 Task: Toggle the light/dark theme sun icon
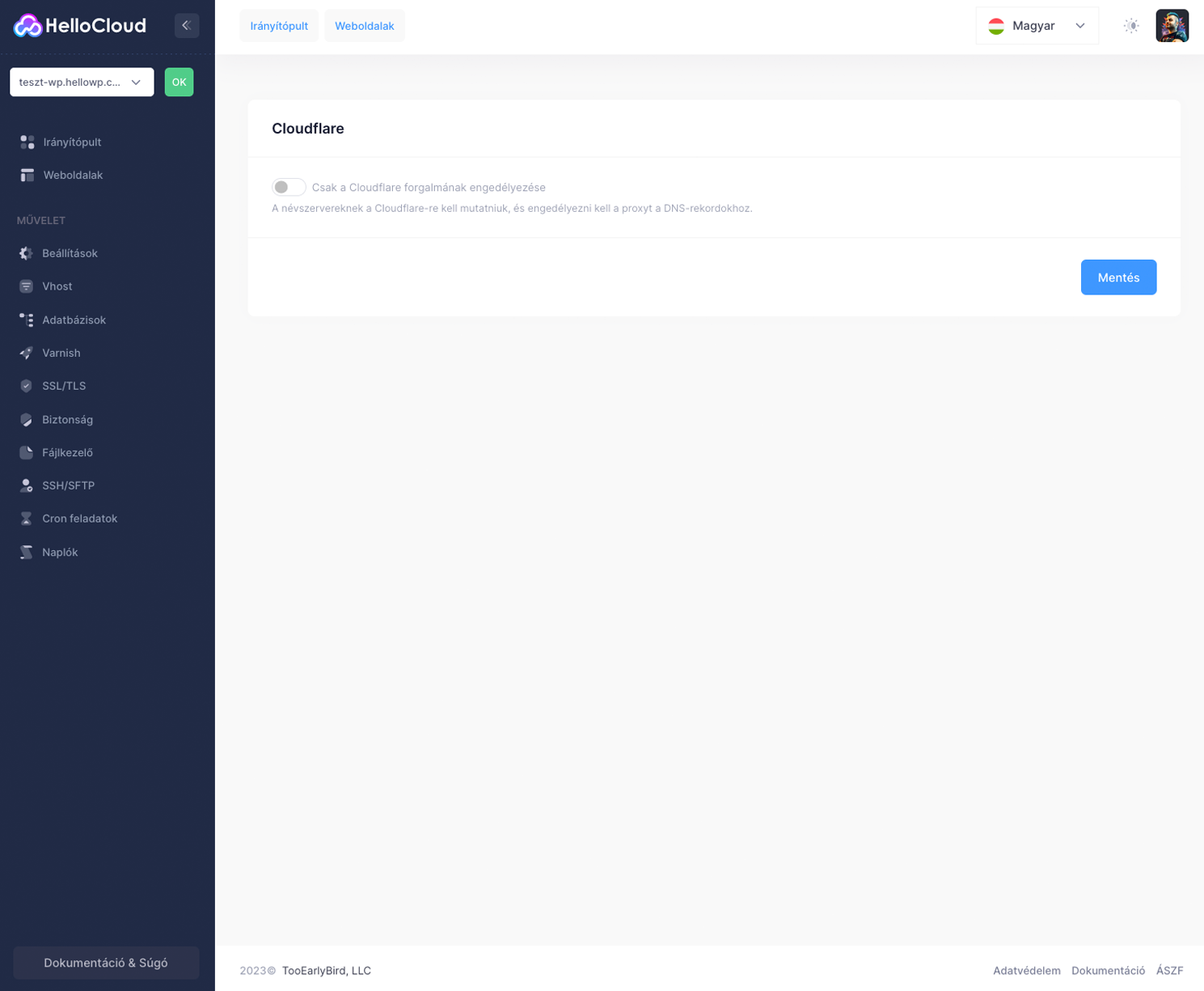(1131, 26)
